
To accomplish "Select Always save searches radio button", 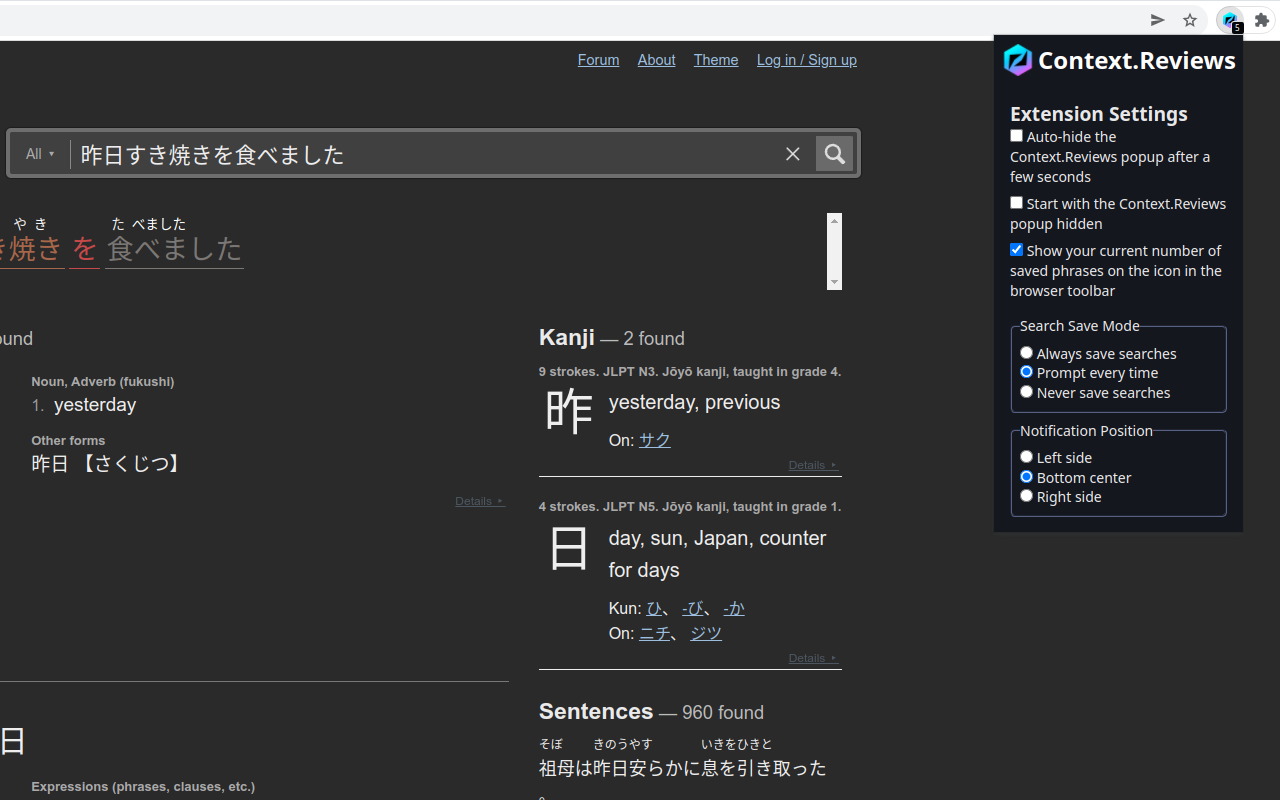I will tap(1026, 353).
